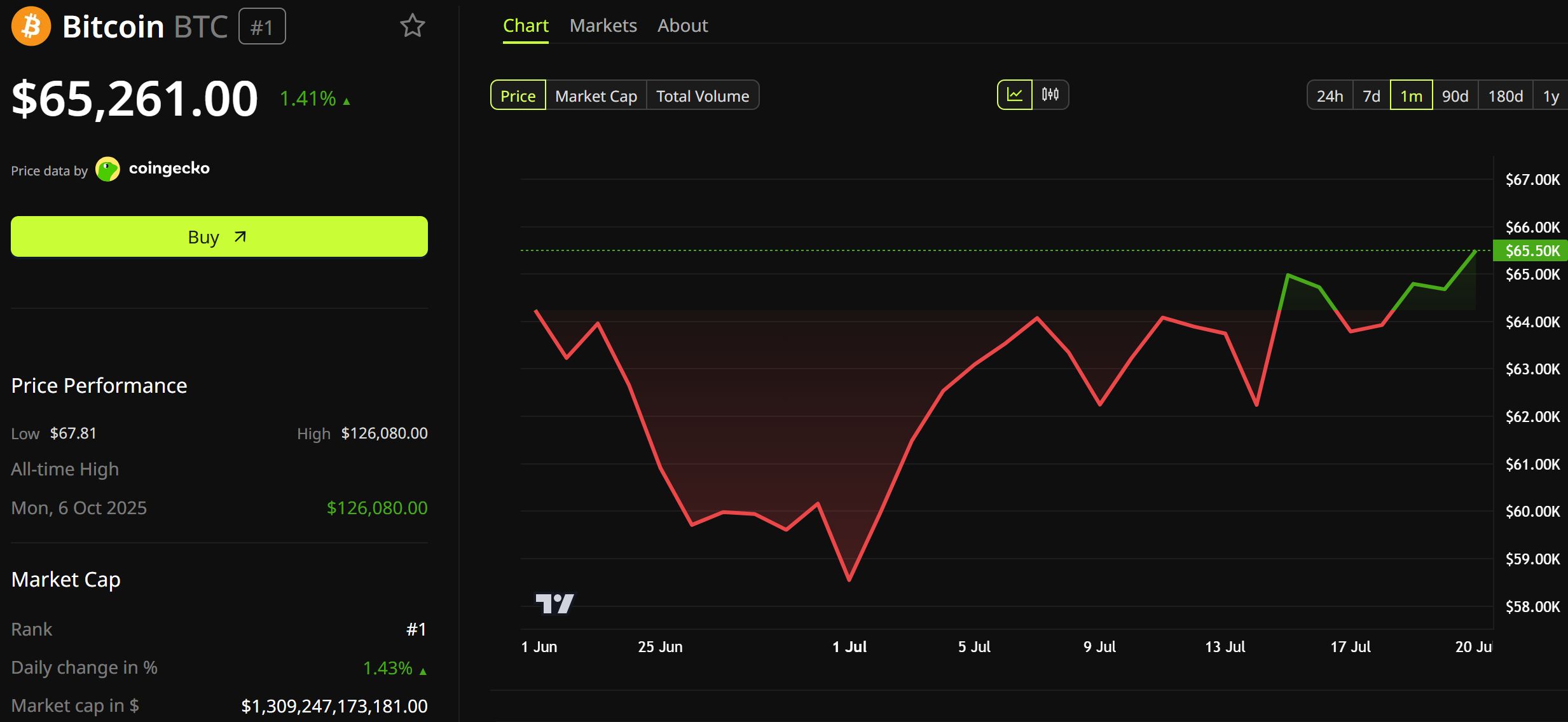
Task: Set the chart range to 1m
Action: 1411,95
